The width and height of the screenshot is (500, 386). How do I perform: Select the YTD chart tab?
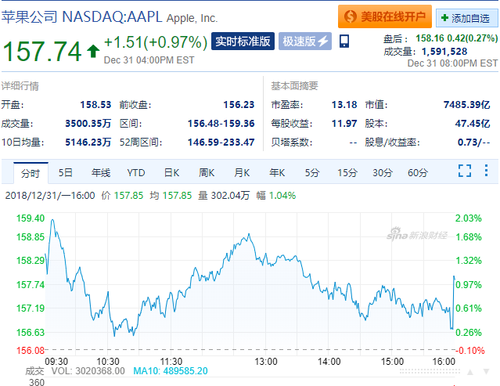[136, 173]
